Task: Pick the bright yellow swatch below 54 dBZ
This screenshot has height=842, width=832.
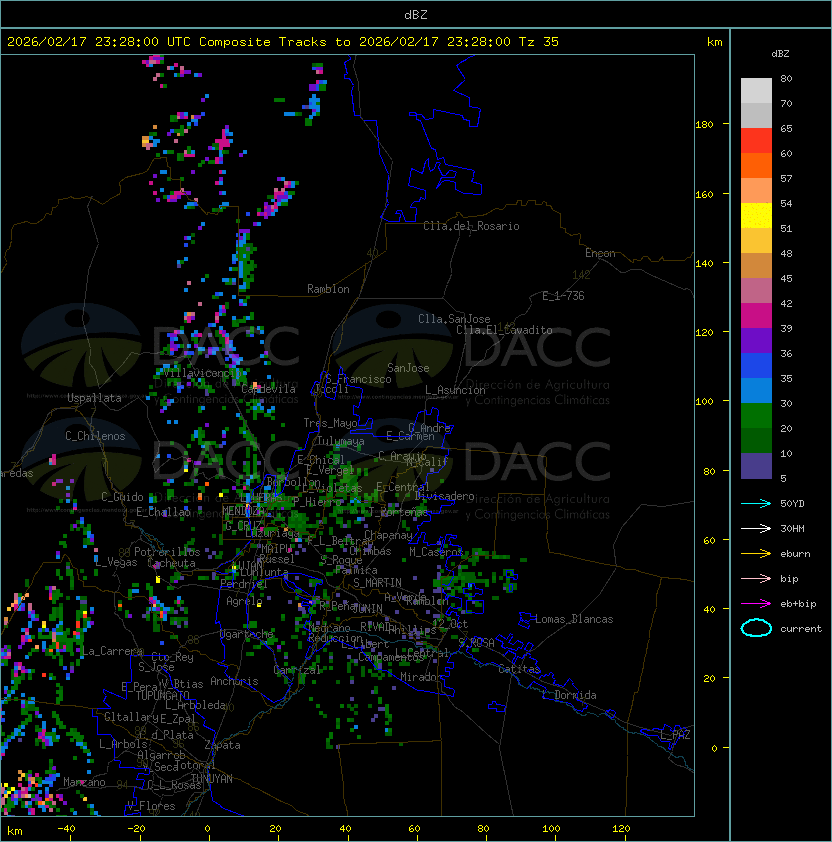Action: coord(756,215)
